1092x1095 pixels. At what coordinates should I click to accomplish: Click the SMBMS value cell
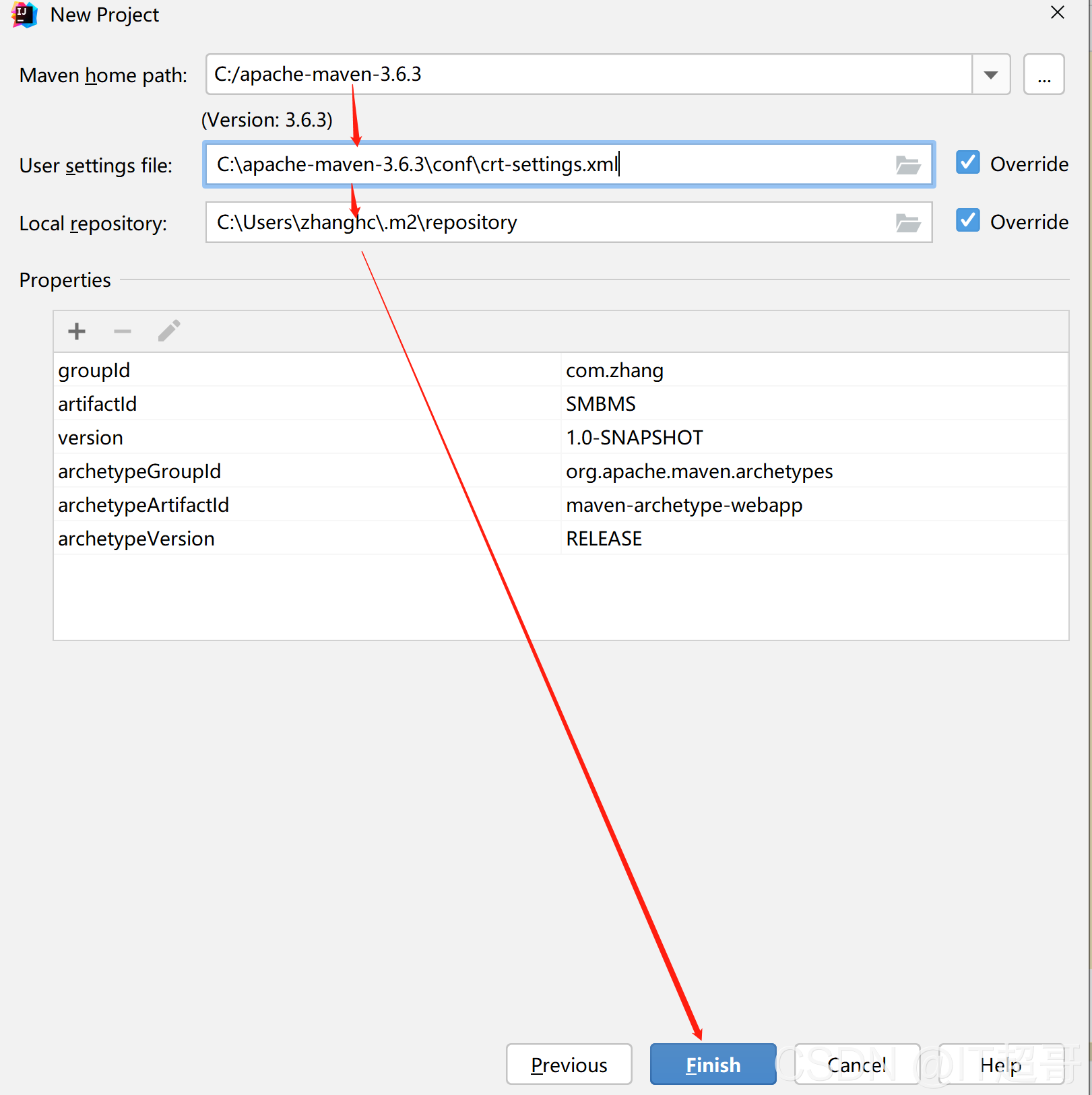pyautogui.click(x=814, y=403)
